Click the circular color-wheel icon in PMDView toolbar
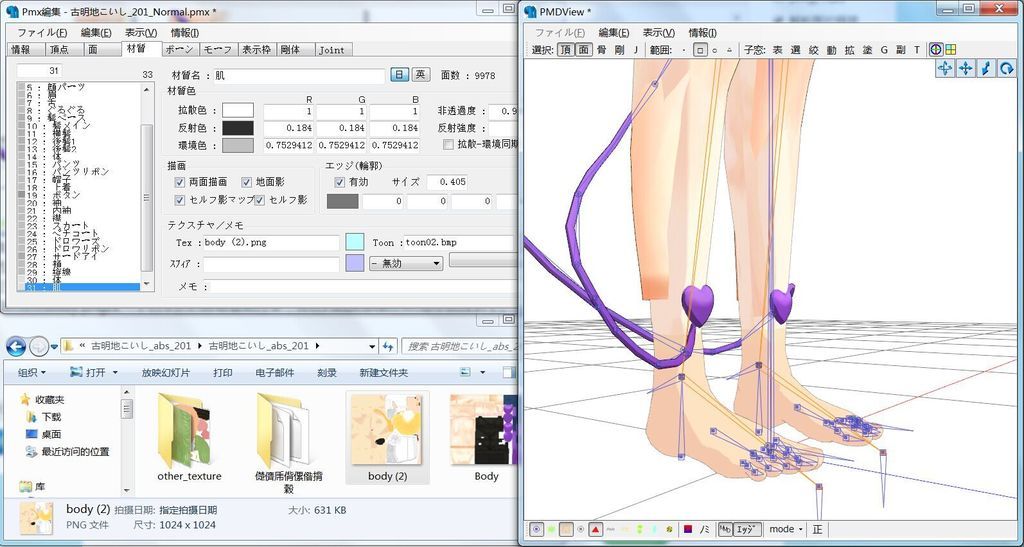1024x547 pixels. click(x=936, y=49)
